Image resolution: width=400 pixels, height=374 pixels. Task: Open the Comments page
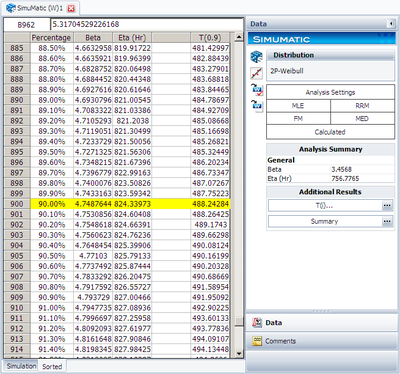322,341
